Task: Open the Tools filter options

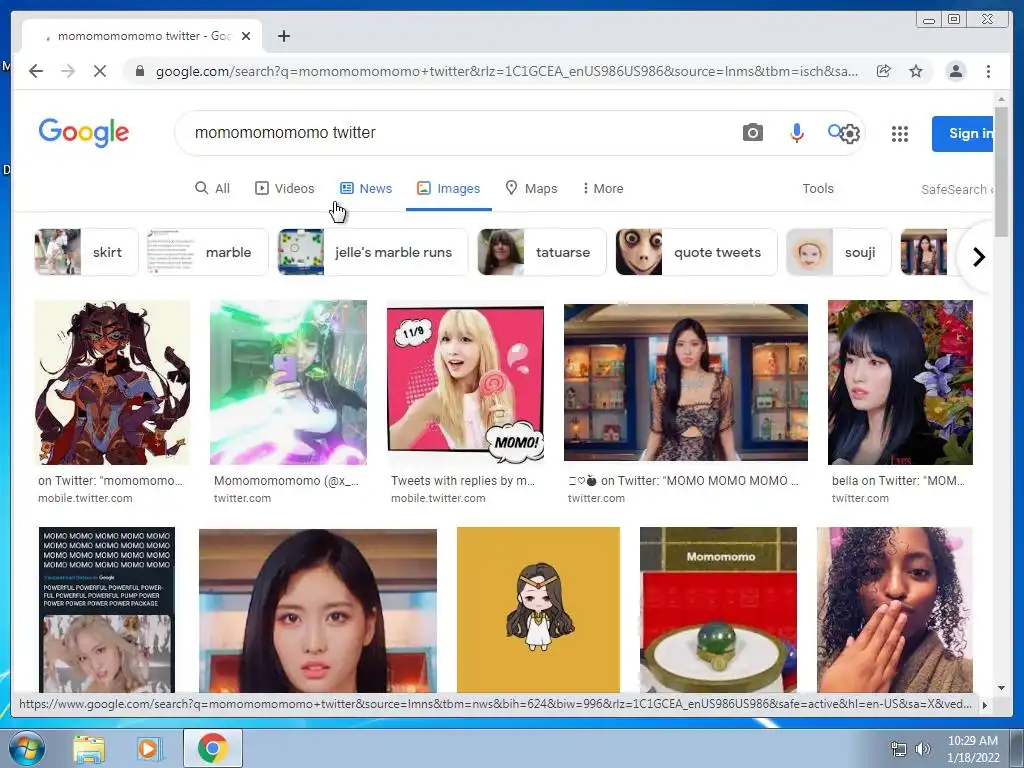Action: pos(818,189)
